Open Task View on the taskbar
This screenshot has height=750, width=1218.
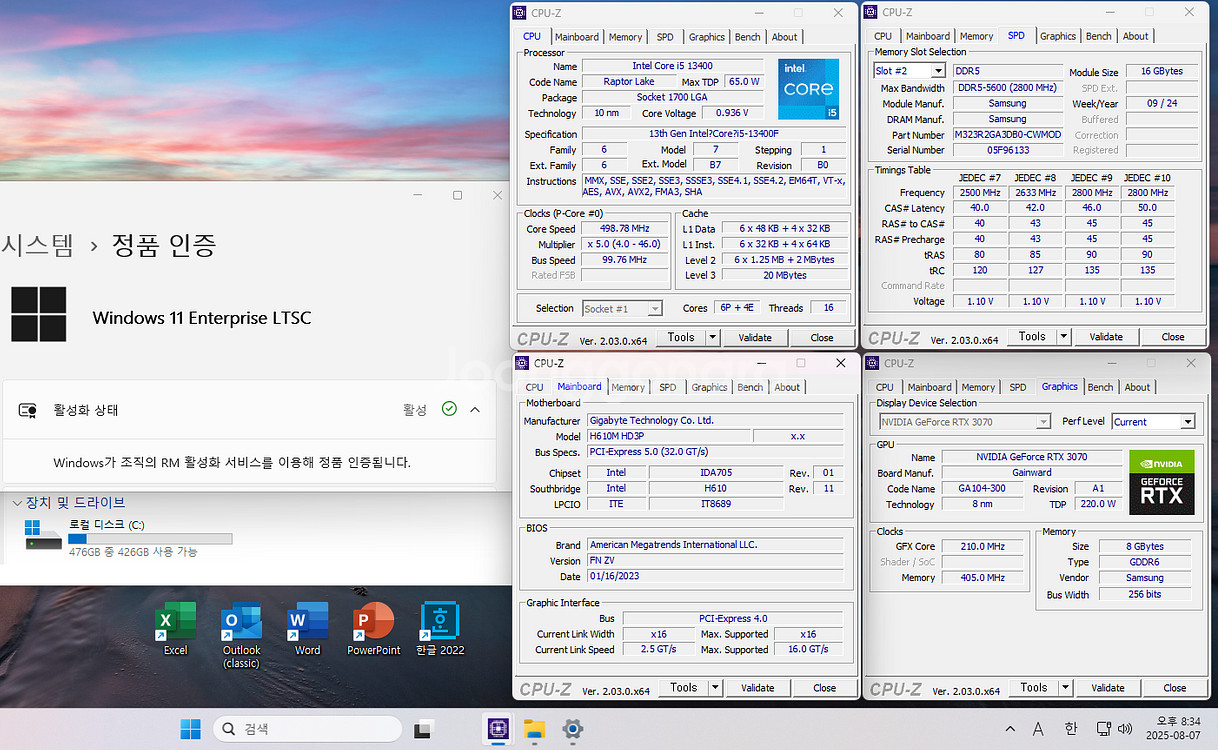423,729
